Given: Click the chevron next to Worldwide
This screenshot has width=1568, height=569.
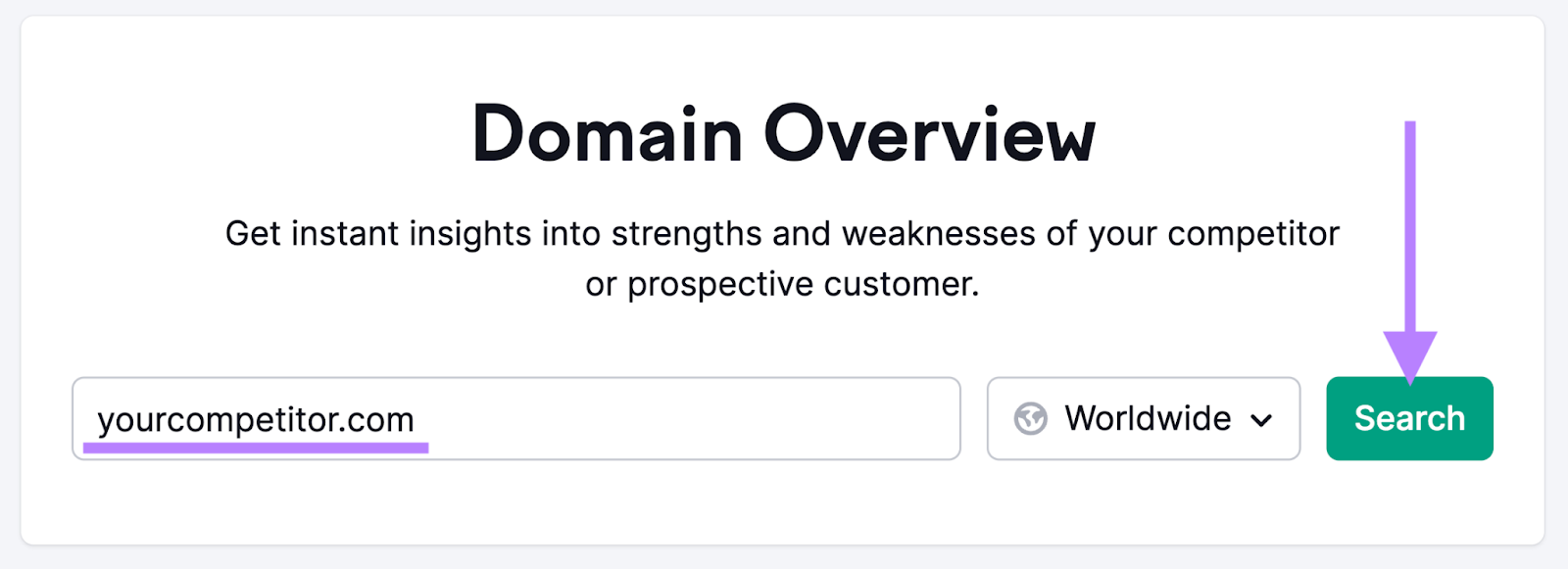Looking at the screenshot, I should click(x=1261, y=419).
